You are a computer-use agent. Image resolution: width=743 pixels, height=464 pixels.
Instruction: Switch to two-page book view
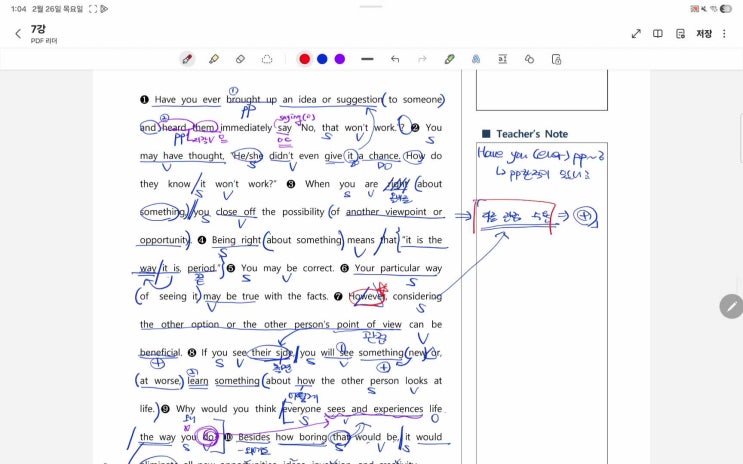click(658, 33)
